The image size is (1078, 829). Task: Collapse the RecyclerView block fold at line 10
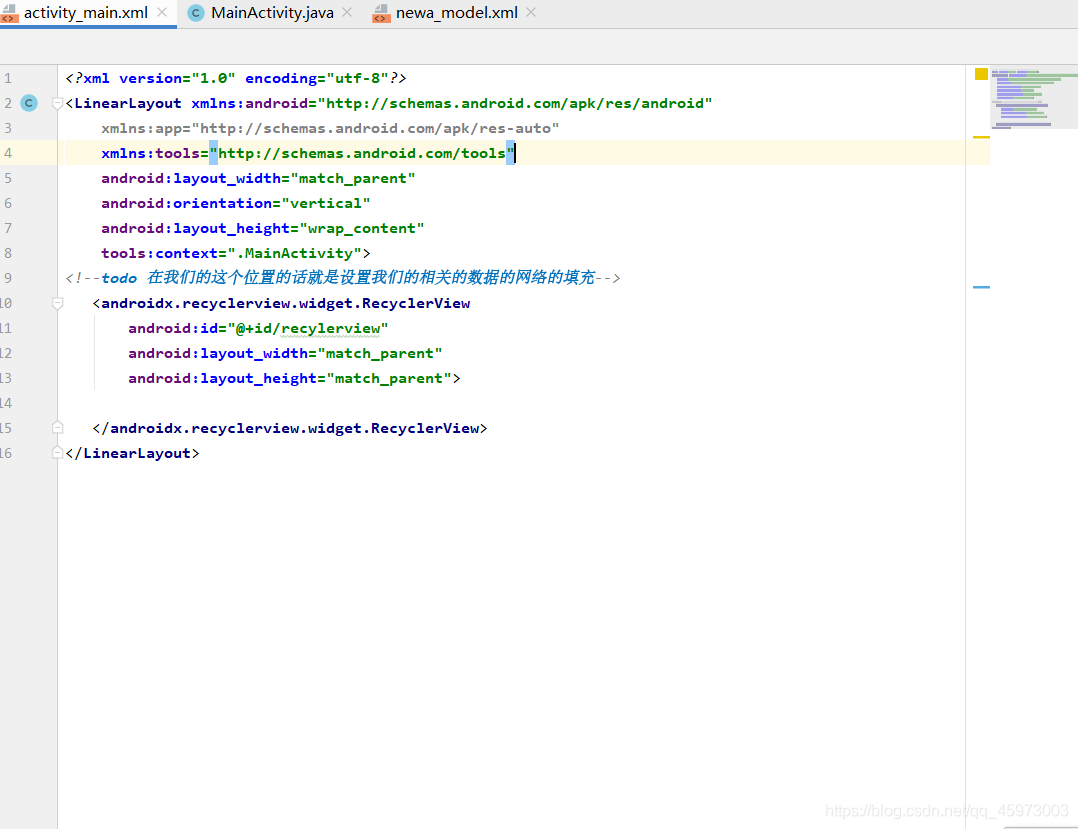[x=57, y=303]
